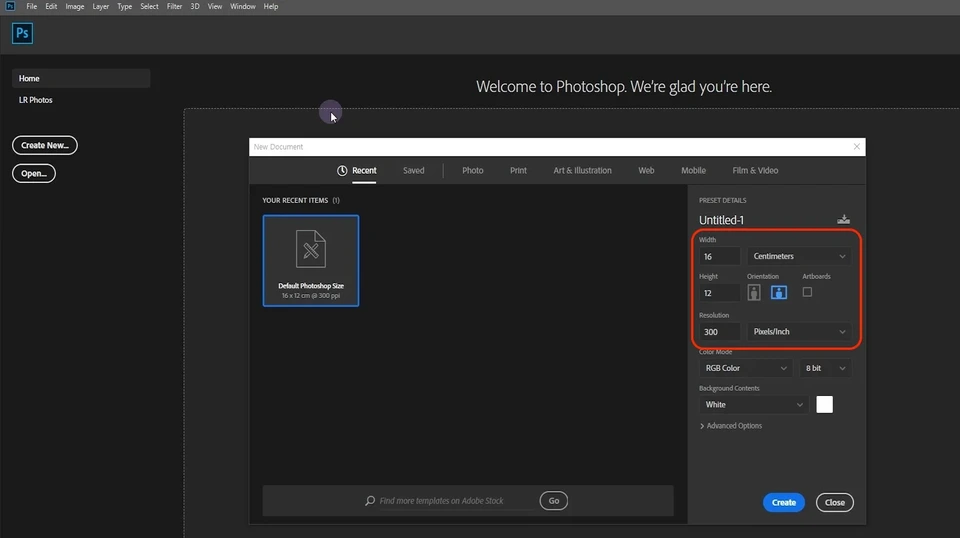Viewport: 960px width, 538px height.
Task: Switch to the Photo tab
Action: (473, 171)
